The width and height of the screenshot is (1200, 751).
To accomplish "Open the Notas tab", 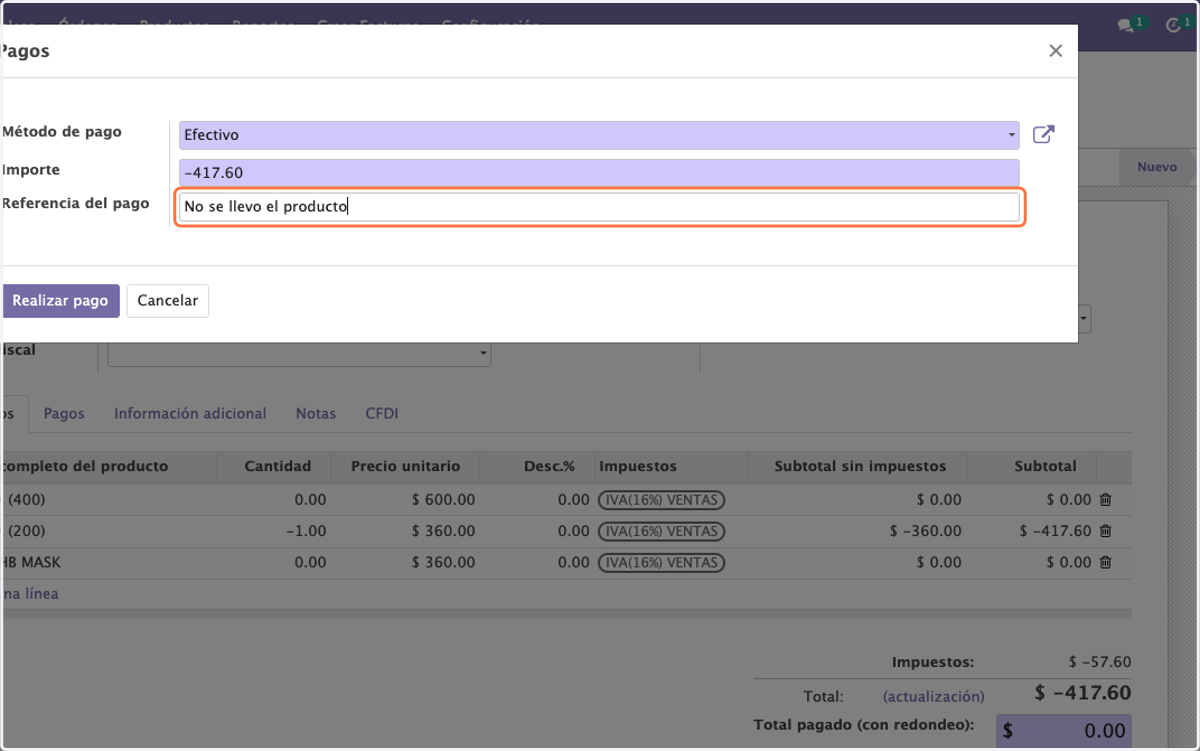I will coord(316,413).
